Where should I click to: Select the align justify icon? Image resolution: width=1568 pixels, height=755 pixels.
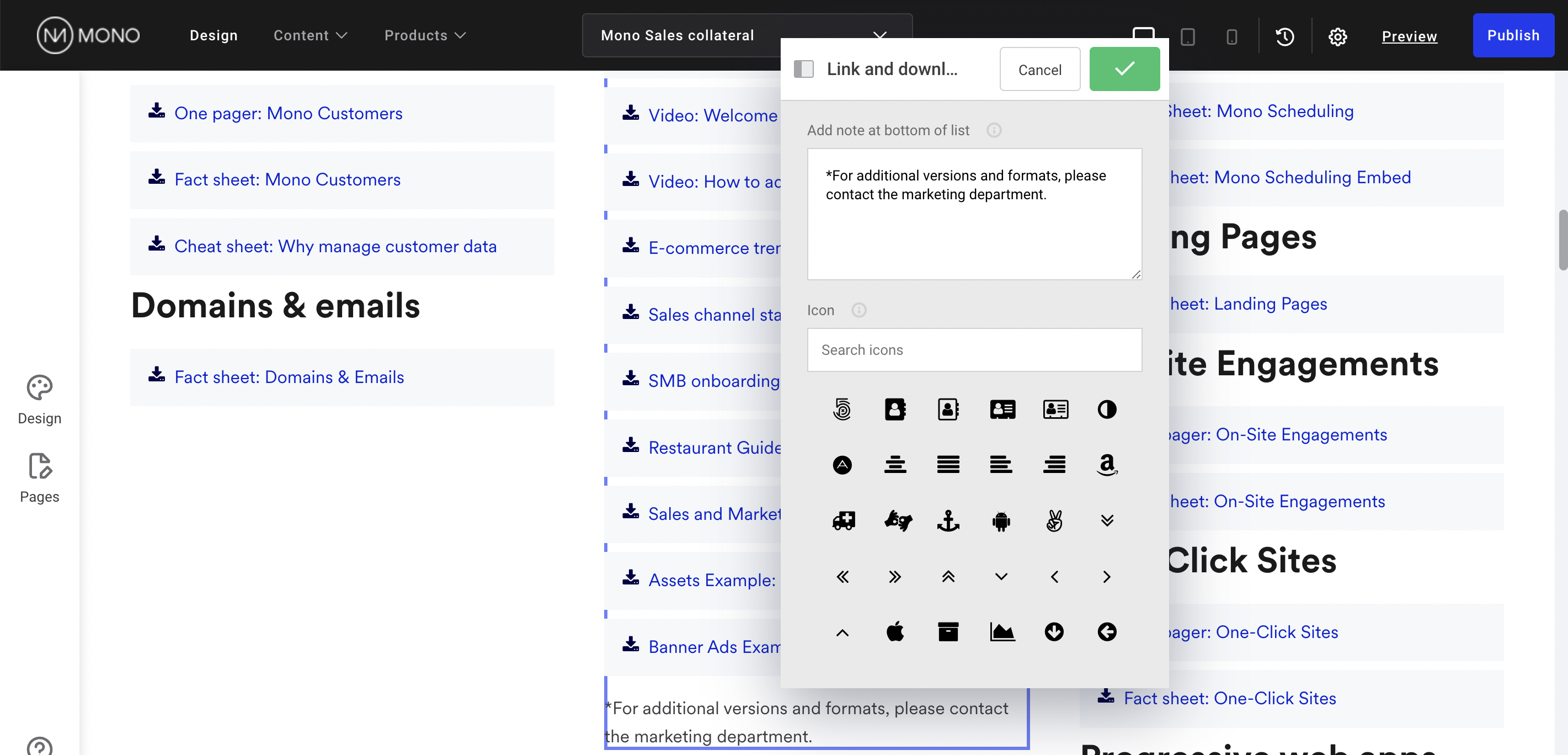(948, 465)
